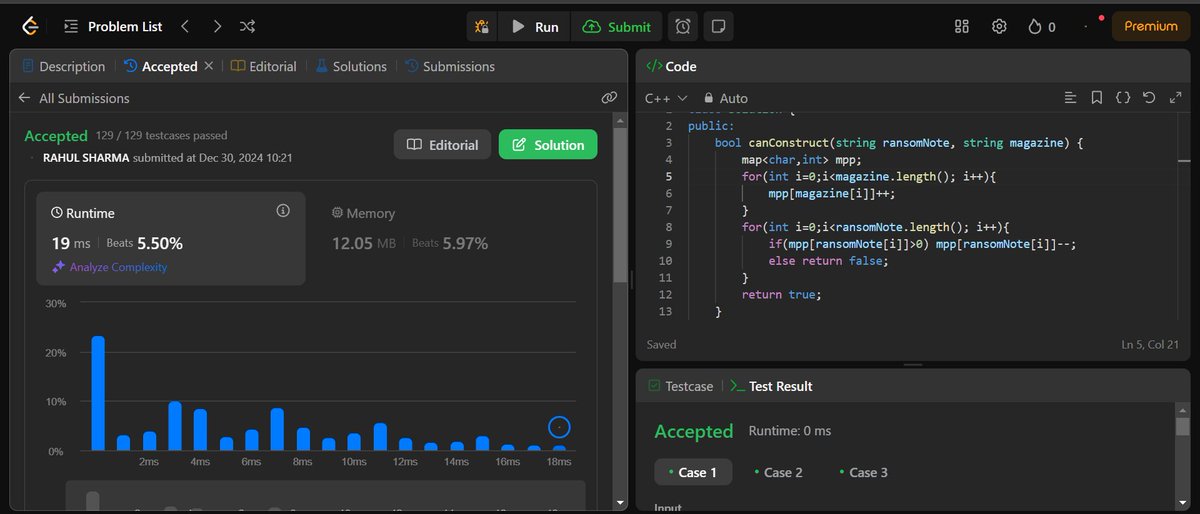This screenshot has width=1200, height=514.
Task: Select Case 2 result
Action: pos(778,472)
